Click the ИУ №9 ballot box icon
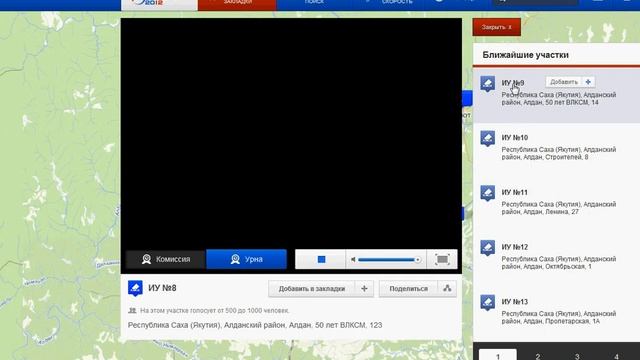640x360 pixels. click(488, 84)
